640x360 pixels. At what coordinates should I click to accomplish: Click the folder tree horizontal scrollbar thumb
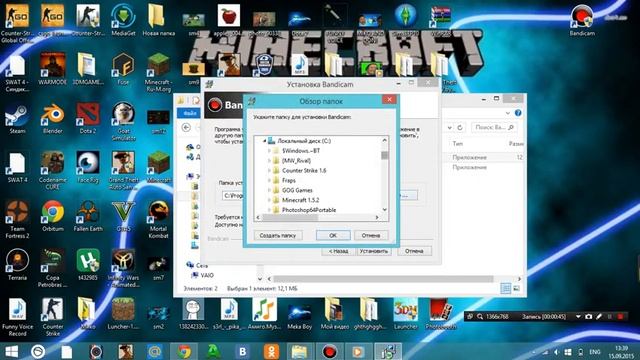290,218
